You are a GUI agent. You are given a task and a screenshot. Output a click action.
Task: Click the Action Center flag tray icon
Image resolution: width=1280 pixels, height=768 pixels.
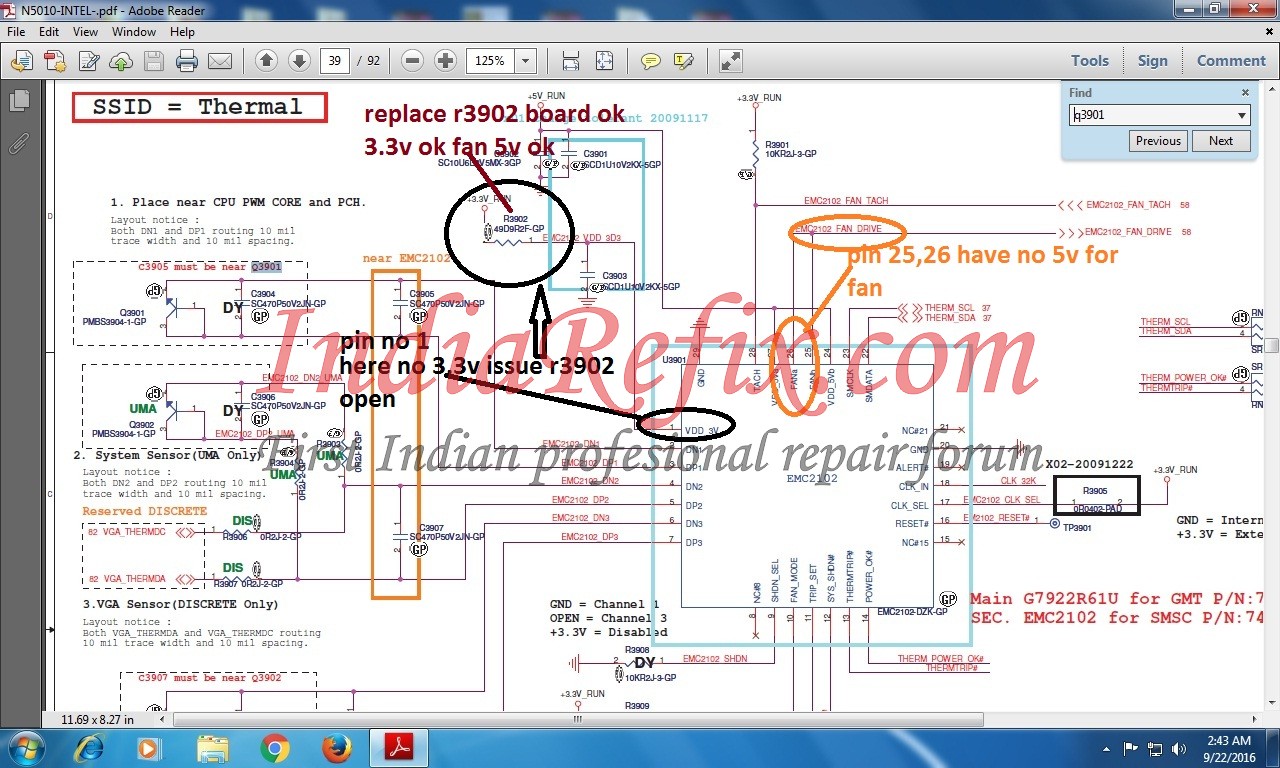[x=1131, y=748]
